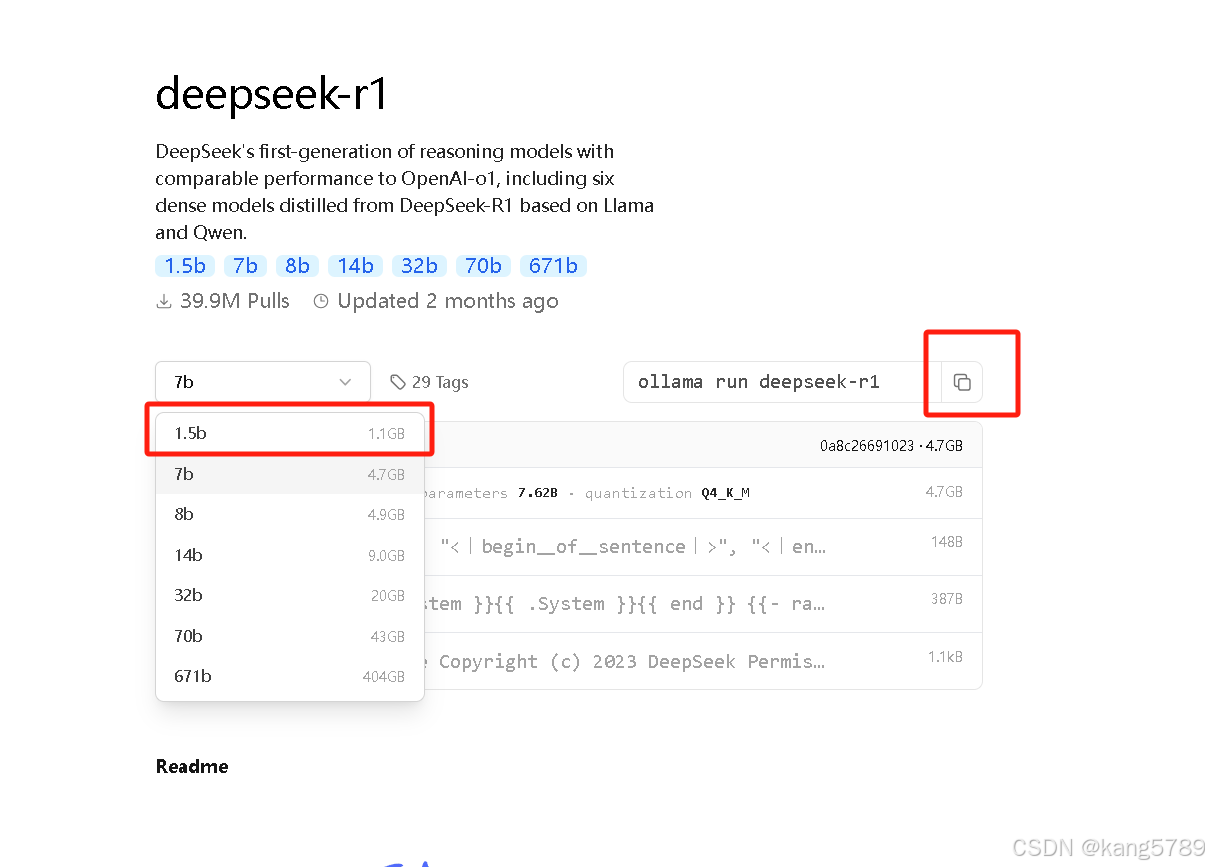
Task: Click the model description paragraph
Action: pyautogui.click(x=405, y=192)
